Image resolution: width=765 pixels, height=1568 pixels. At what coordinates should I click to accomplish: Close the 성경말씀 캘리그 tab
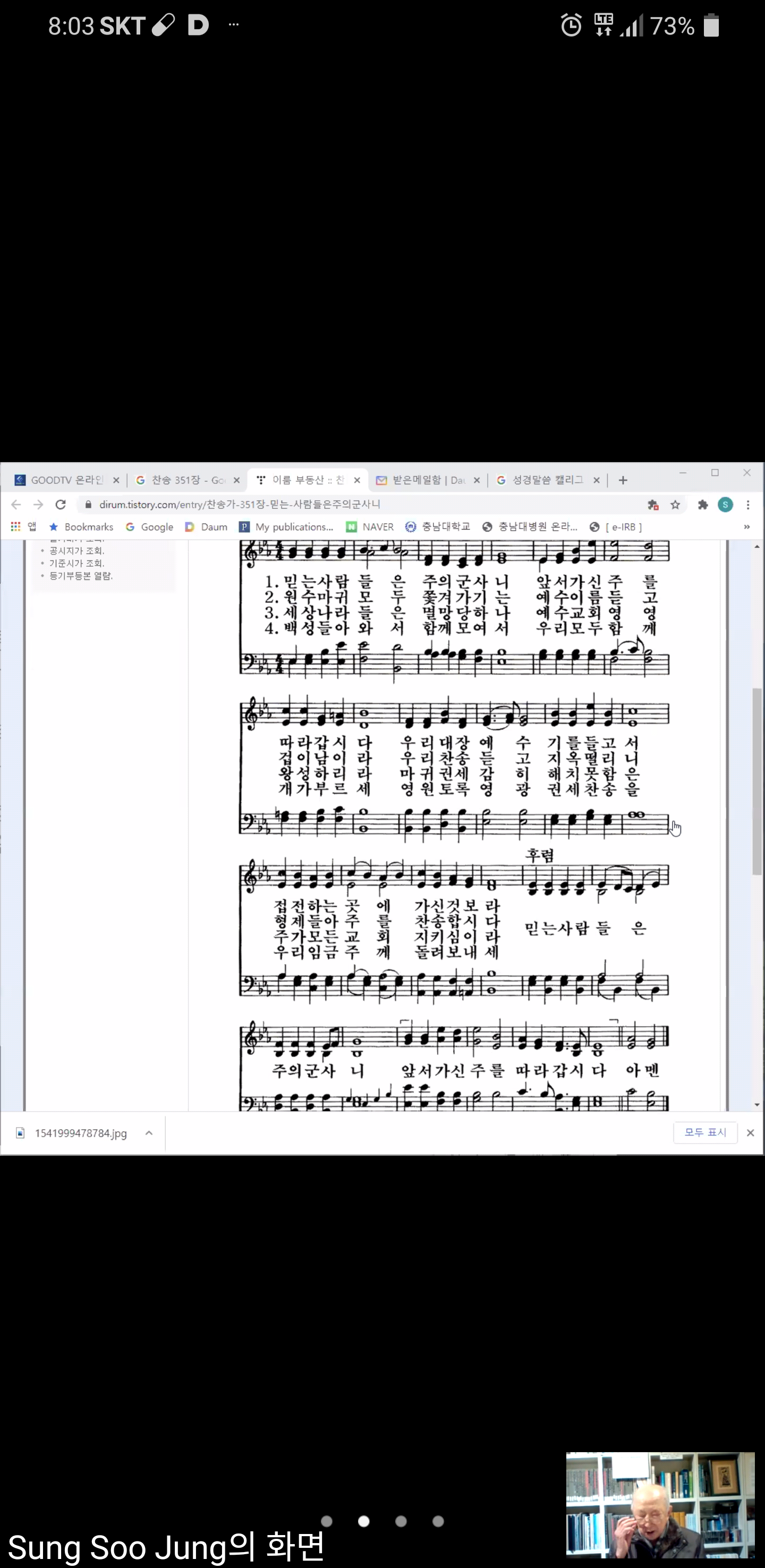[x=597, y=480]
